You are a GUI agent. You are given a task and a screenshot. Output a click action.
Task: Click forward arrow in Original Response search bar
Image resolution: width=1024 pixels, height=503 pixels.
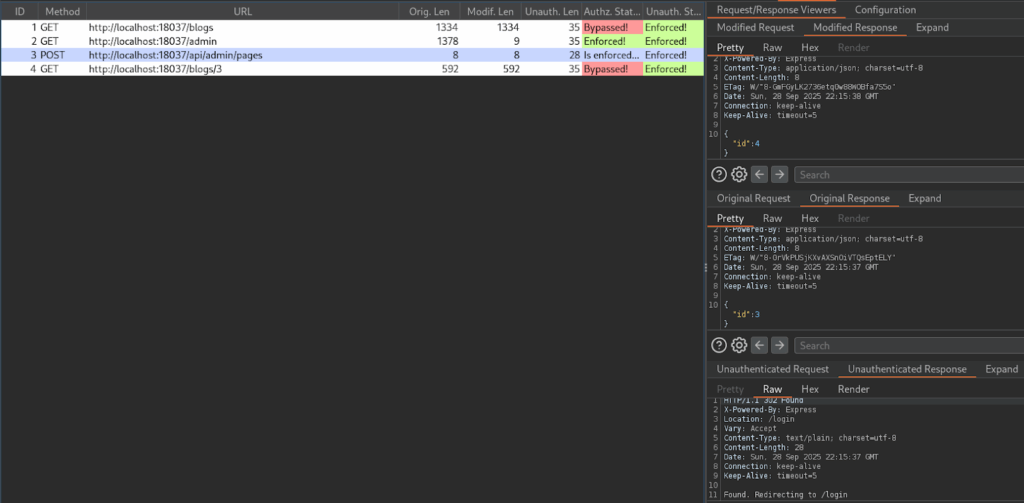tap(780, 345)
